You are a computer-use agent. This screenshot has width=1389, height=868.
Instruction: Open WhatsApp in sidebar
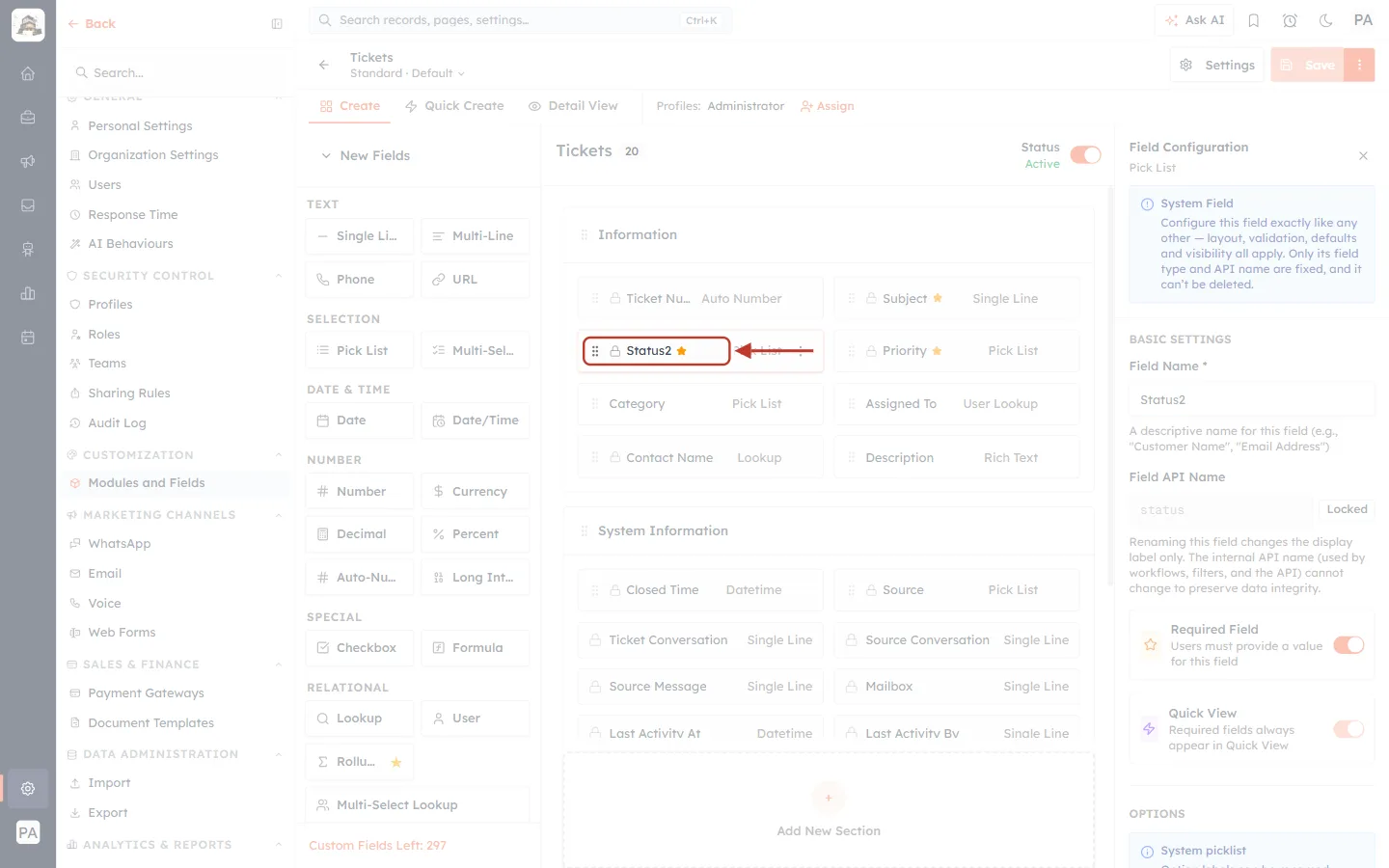[119, 544]
